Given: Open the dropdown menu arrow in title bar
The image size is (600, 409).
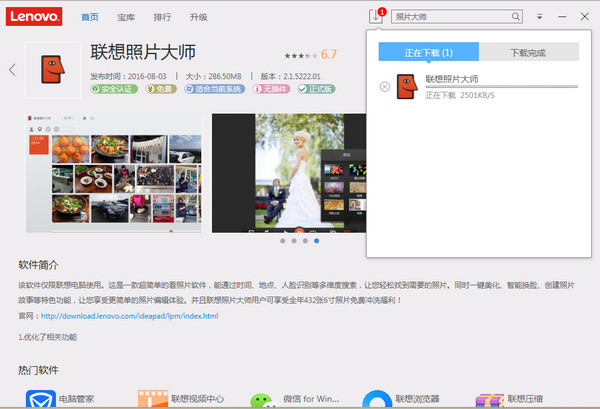Looking at the screenshot, I should [540, 17].
